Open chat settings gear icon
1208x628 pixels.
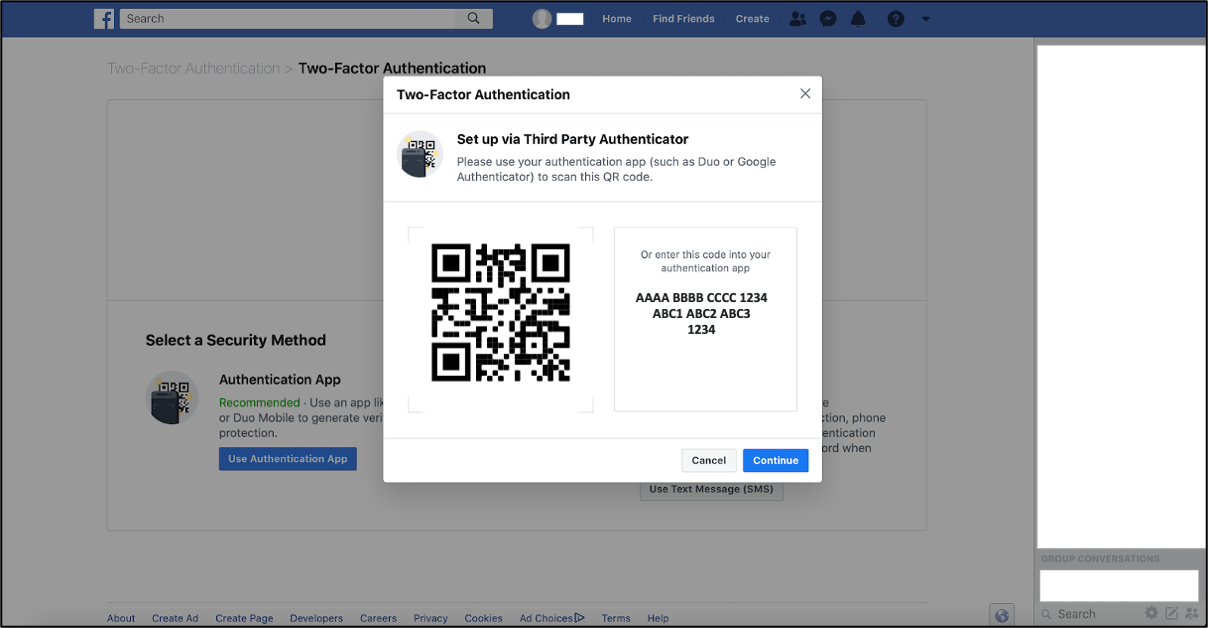[x=1151, y=613]
